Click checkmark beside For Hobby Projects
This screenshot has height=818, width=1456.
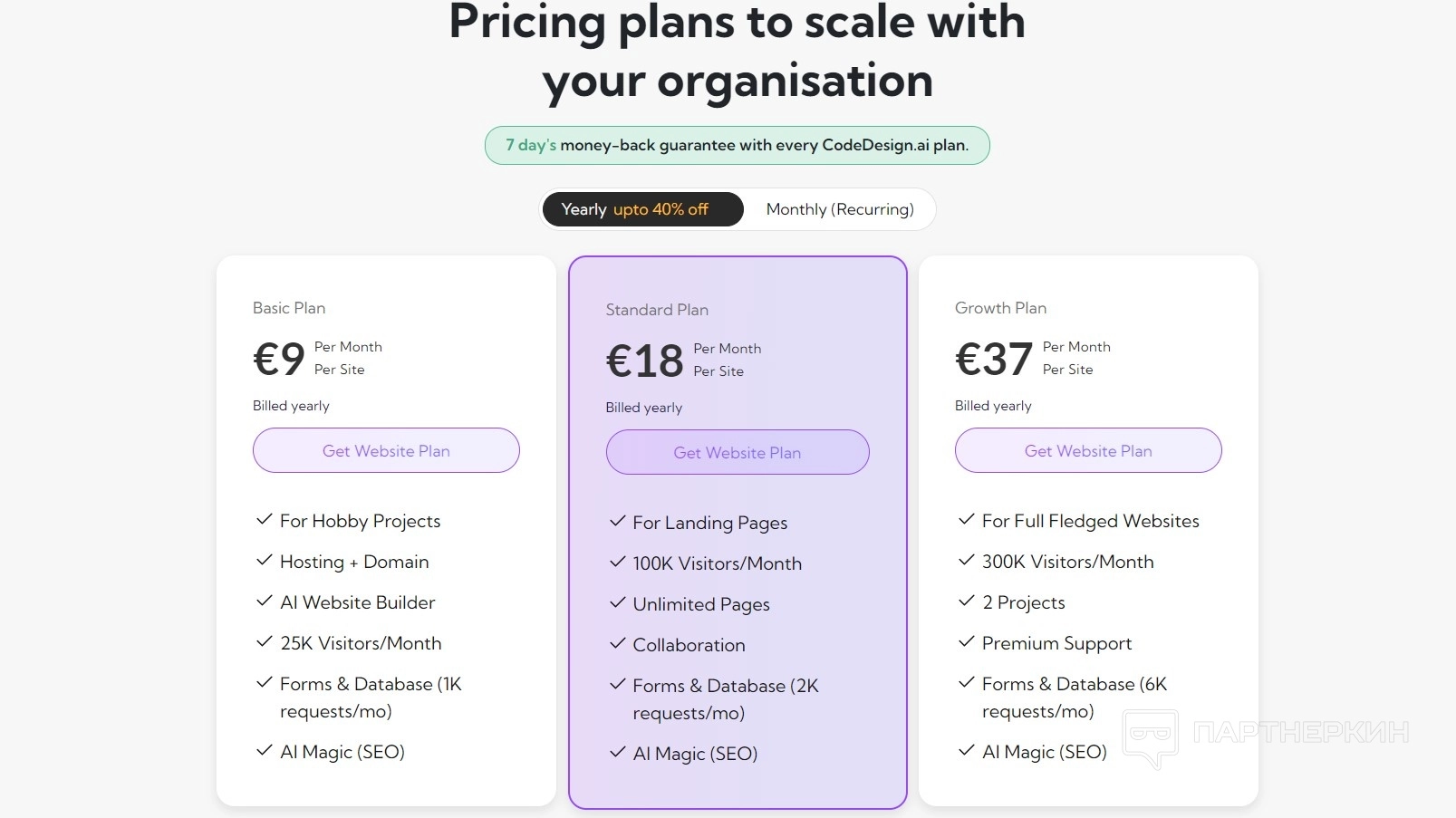265,520
